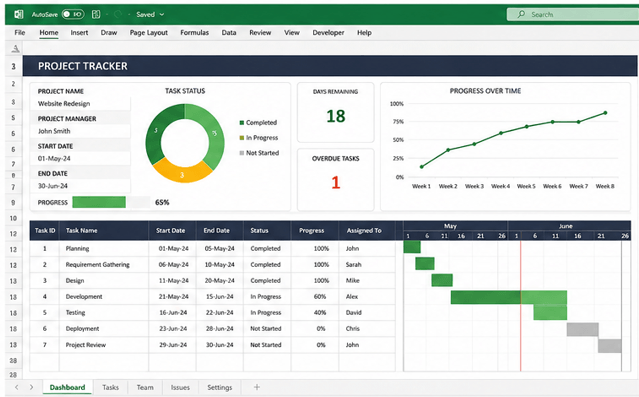The width and height of the screenshot is (639, 397).
Task: Switch to the Tasks sheet tab
Action: 110,387
